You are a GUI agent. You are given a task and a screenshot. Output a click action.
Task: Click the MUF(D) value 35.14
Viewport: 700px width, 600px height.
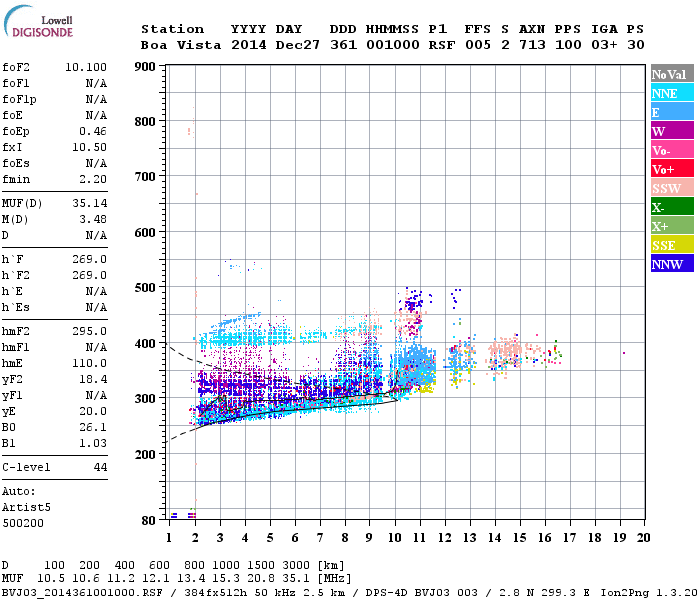pyautogui.click(x=89, y=203)
